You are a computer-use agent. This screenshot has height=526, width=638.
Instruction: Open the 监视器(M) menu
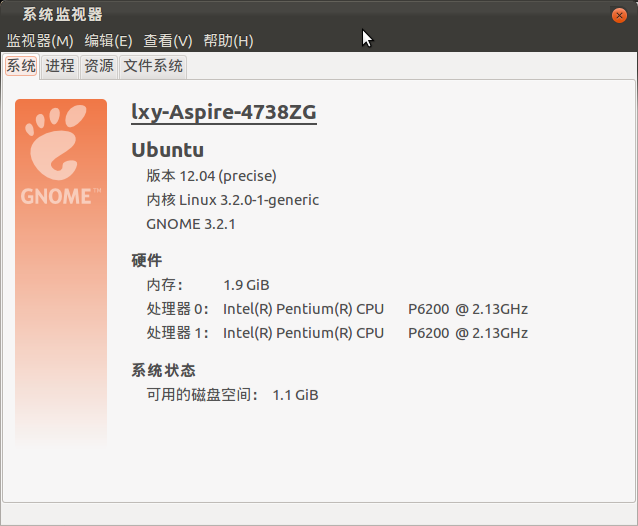pyautogui.click(x=40, y=41)
